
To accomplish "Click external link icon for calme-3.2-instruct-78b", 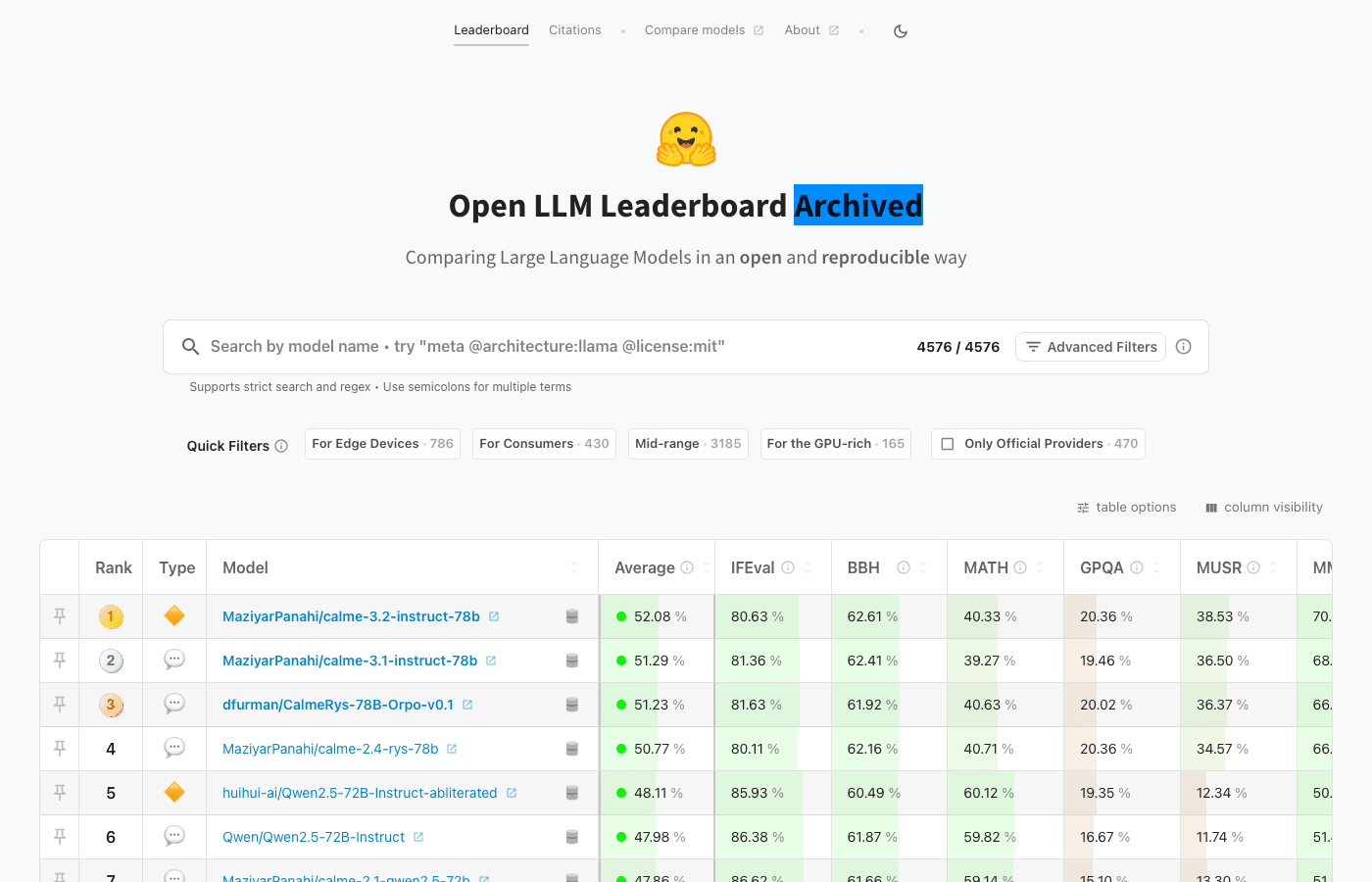I will click(x=494, y=616).
